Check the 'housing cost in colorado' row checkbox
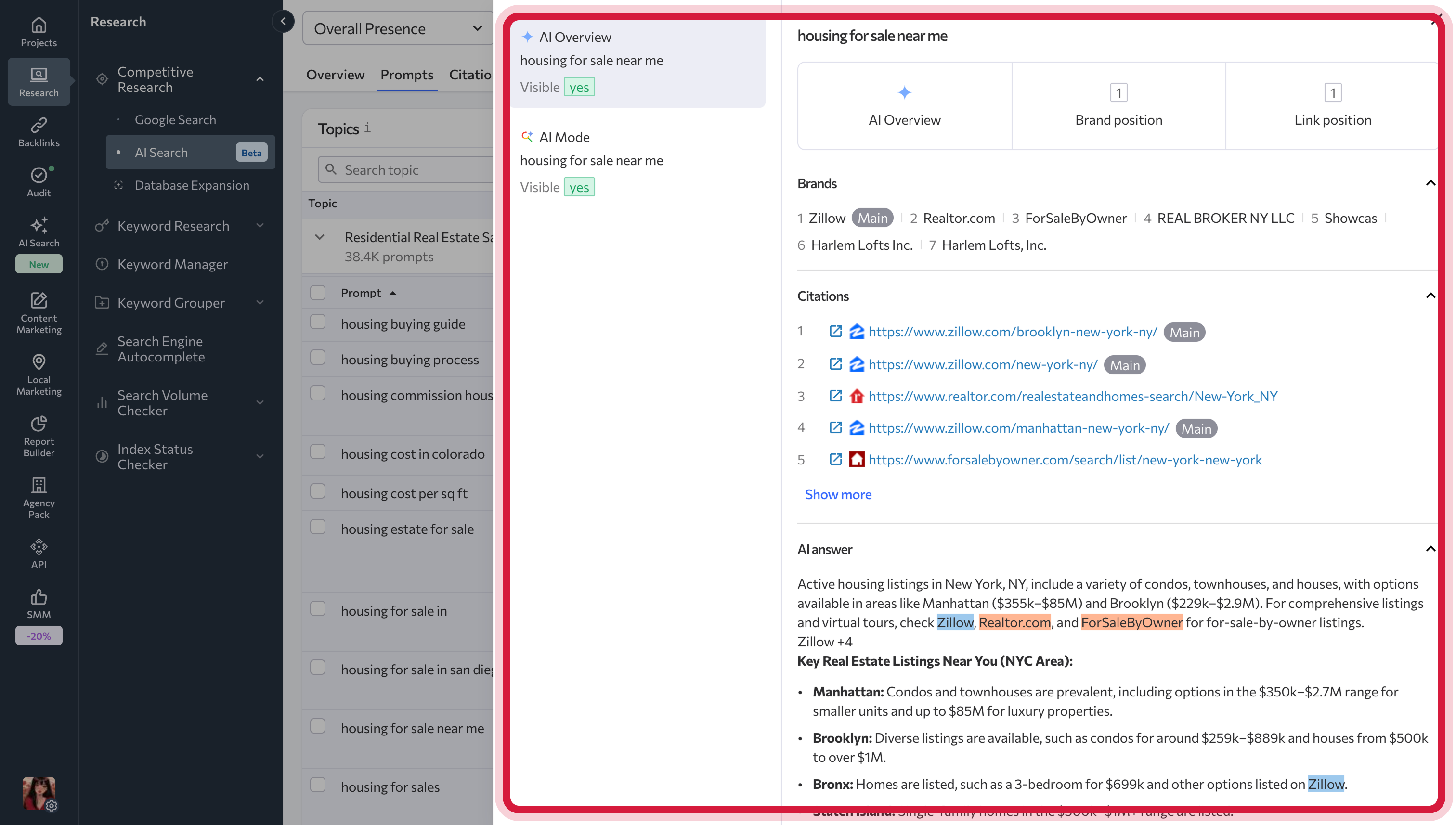The width and height of the screenshot is (1456, 825). pos(318,451)
